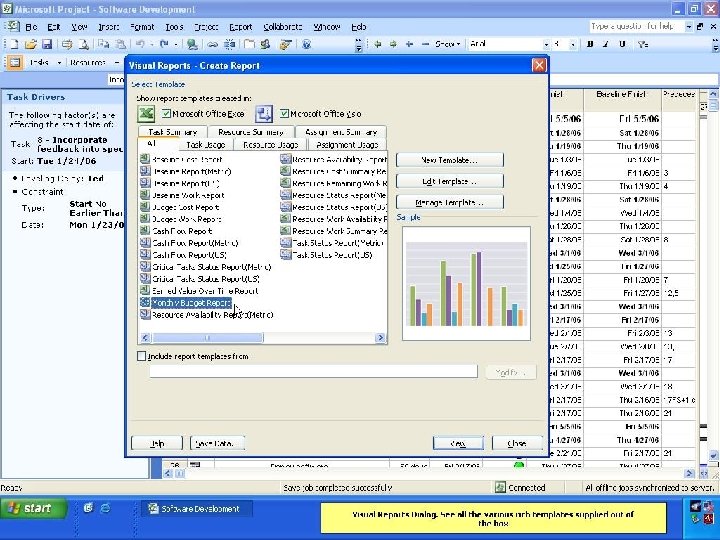Click the template list horizontal scrollbar thumb
720x540 pixels.
(208, 338)
